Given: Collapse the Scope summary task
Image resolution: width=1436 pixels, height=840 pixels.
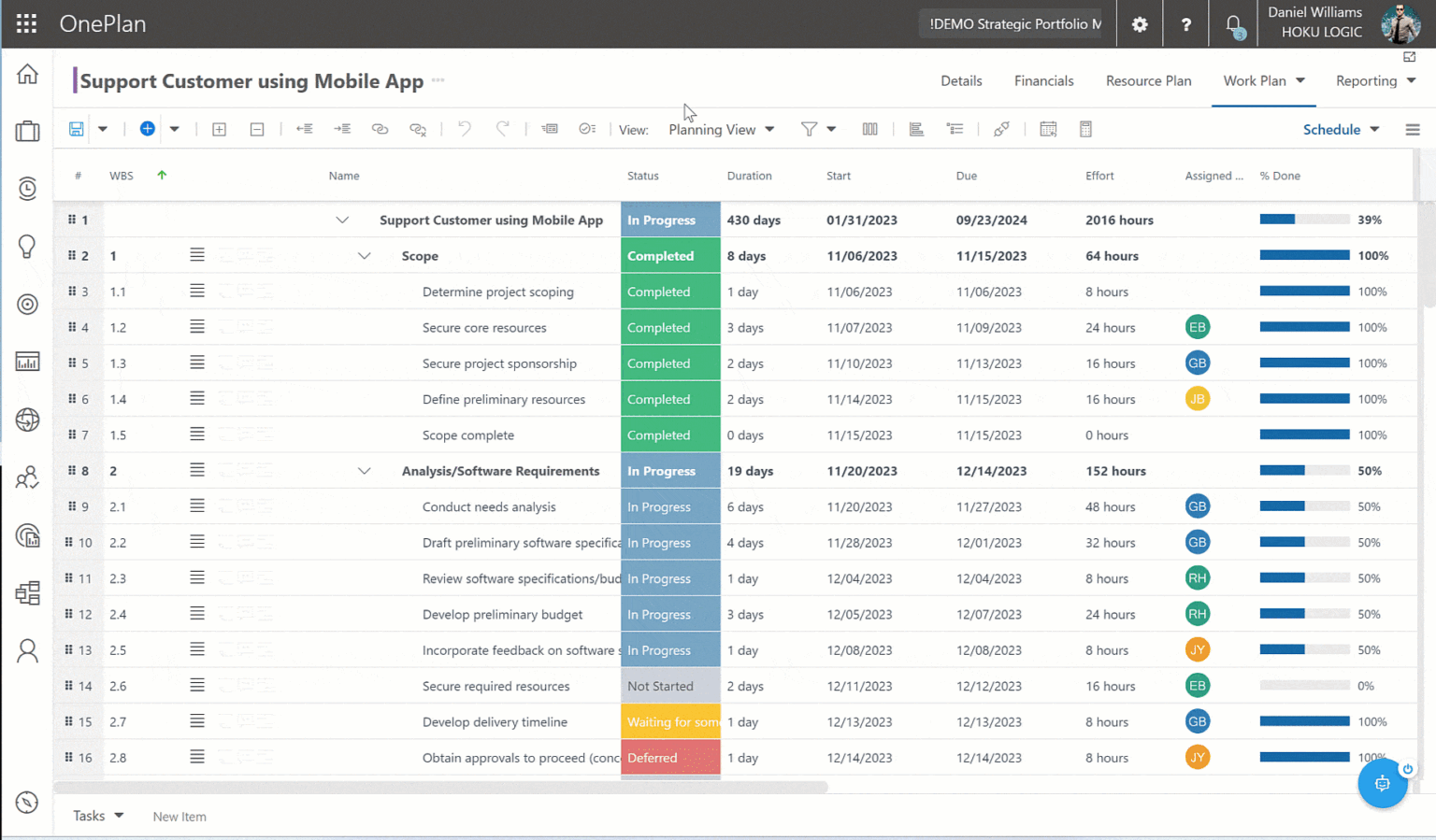Looking at the screenshot, I should pyautogui.click(x=364, y=256).
